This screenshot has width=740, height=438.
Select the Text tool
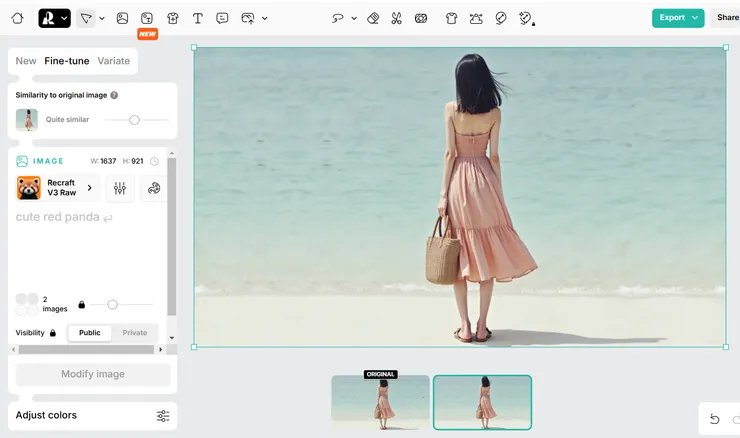198,18
